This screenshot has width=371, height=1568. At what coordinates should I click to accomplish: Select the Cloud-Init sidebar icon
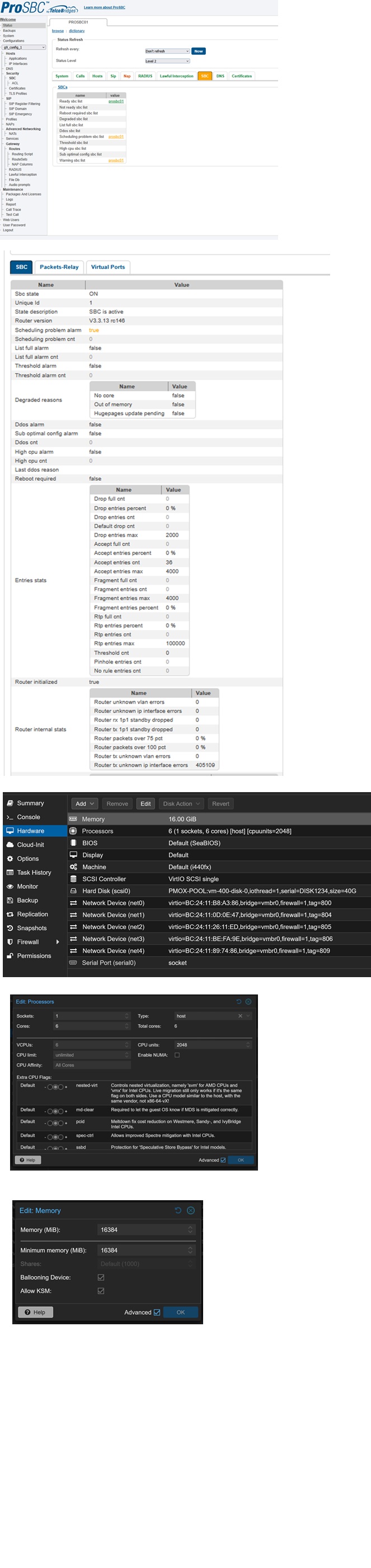click(x=10, y=845)
